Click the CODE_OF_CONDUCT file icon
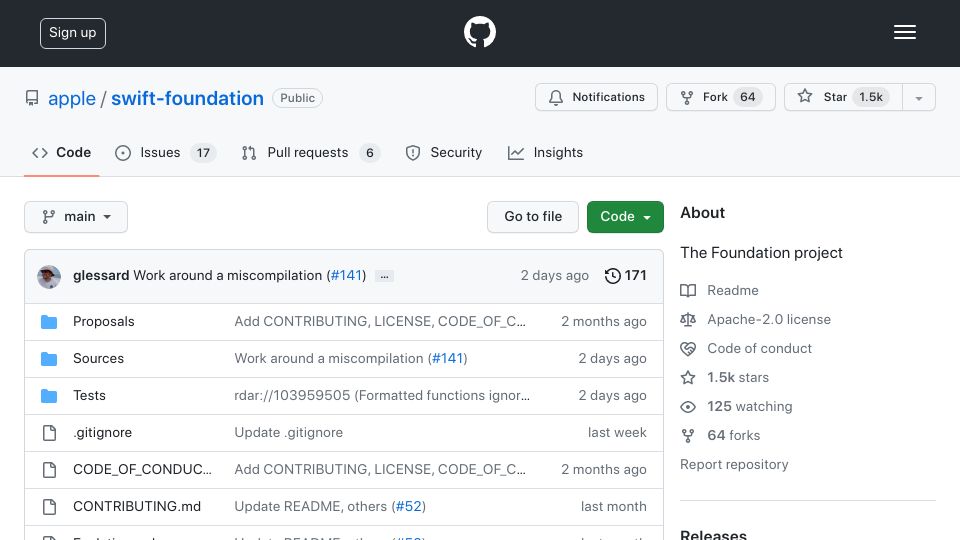The height and width of the screenshot is (540, 960). 49,470
